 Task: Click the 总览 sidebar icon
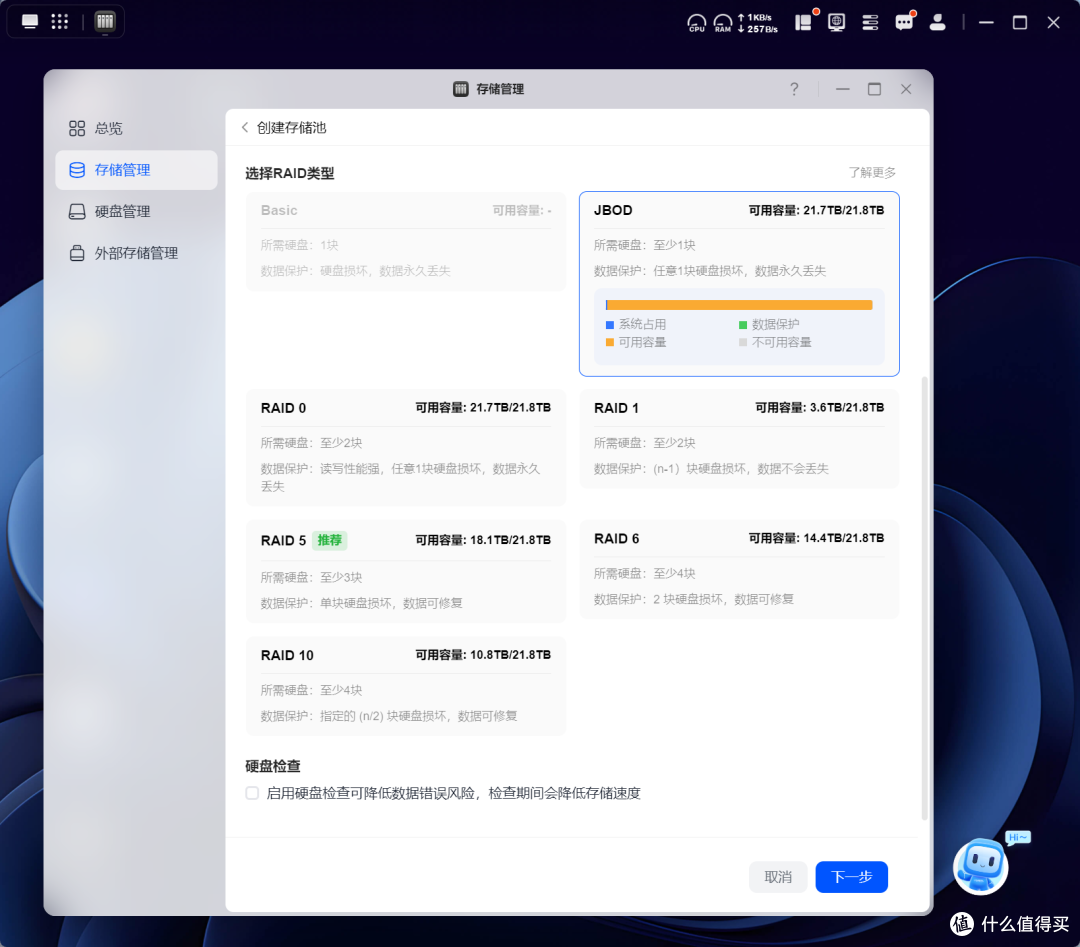[77, 128]
